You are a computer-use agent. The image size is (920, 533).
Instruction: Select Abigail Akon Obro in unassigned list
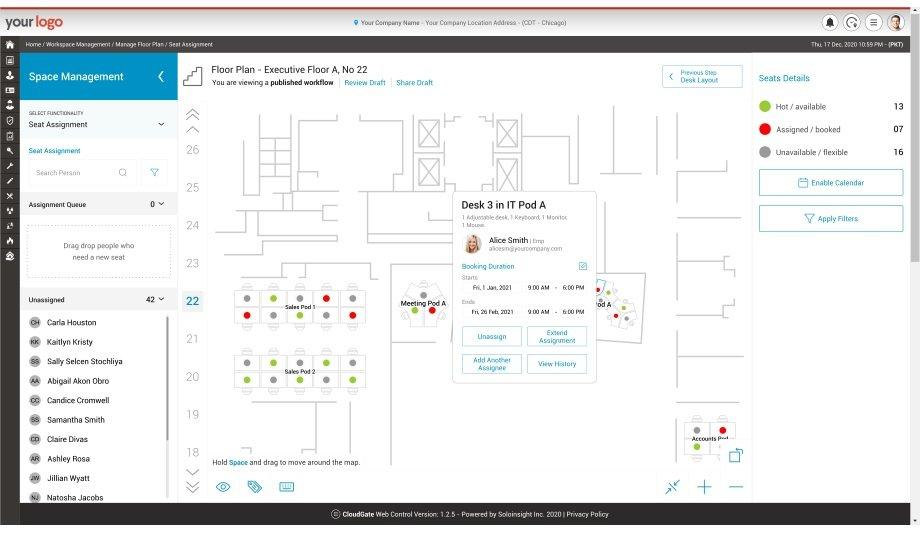[77, 380]
